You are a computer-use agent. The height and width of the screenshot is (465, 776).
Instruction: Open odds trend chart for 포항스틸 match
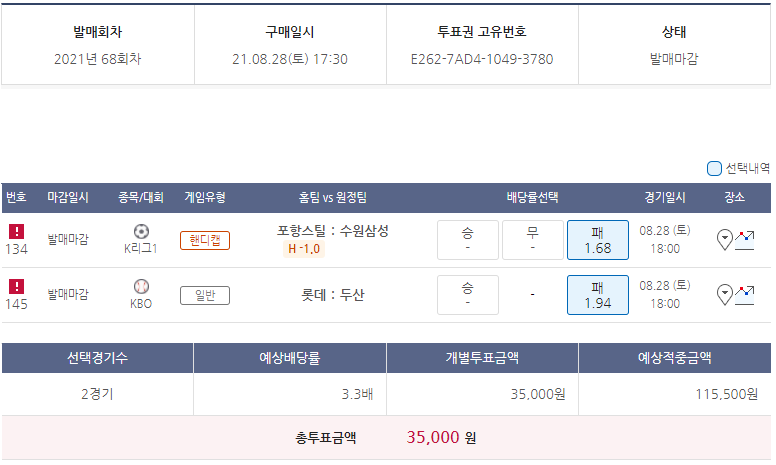pos(745,239)
